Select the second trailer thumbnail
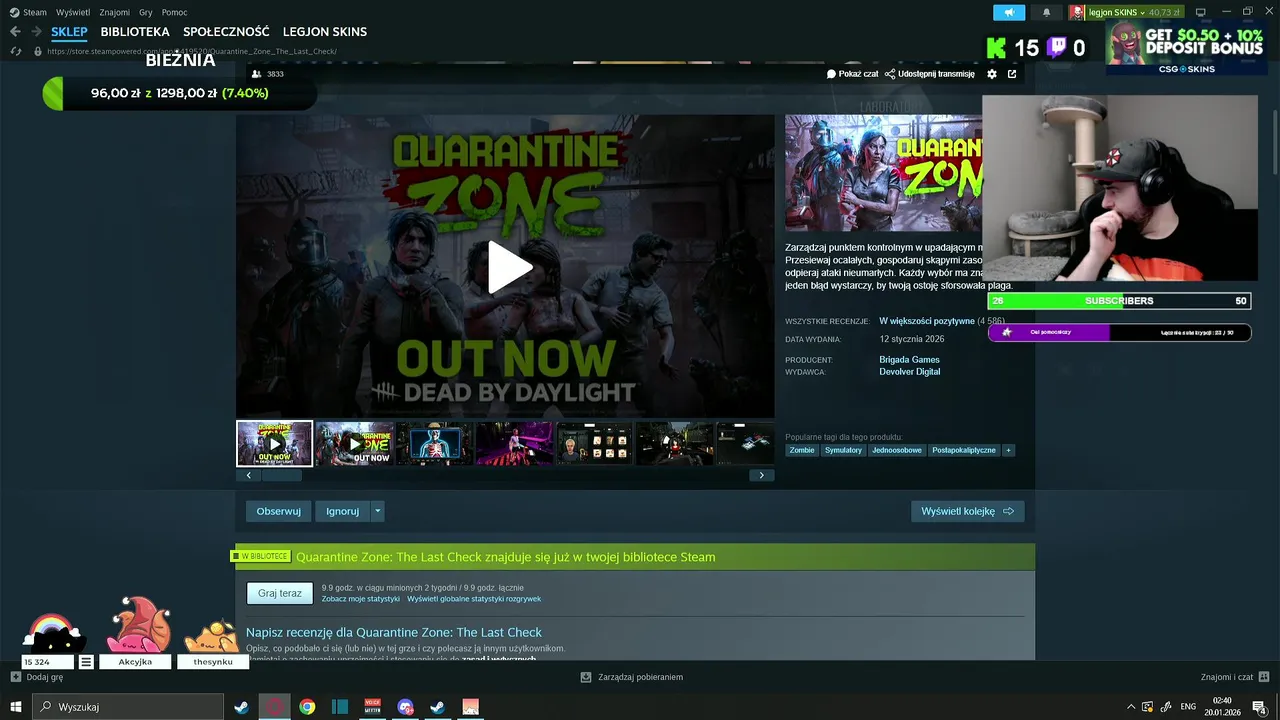Screen dimensions: 1280x720 pos(354,443)
